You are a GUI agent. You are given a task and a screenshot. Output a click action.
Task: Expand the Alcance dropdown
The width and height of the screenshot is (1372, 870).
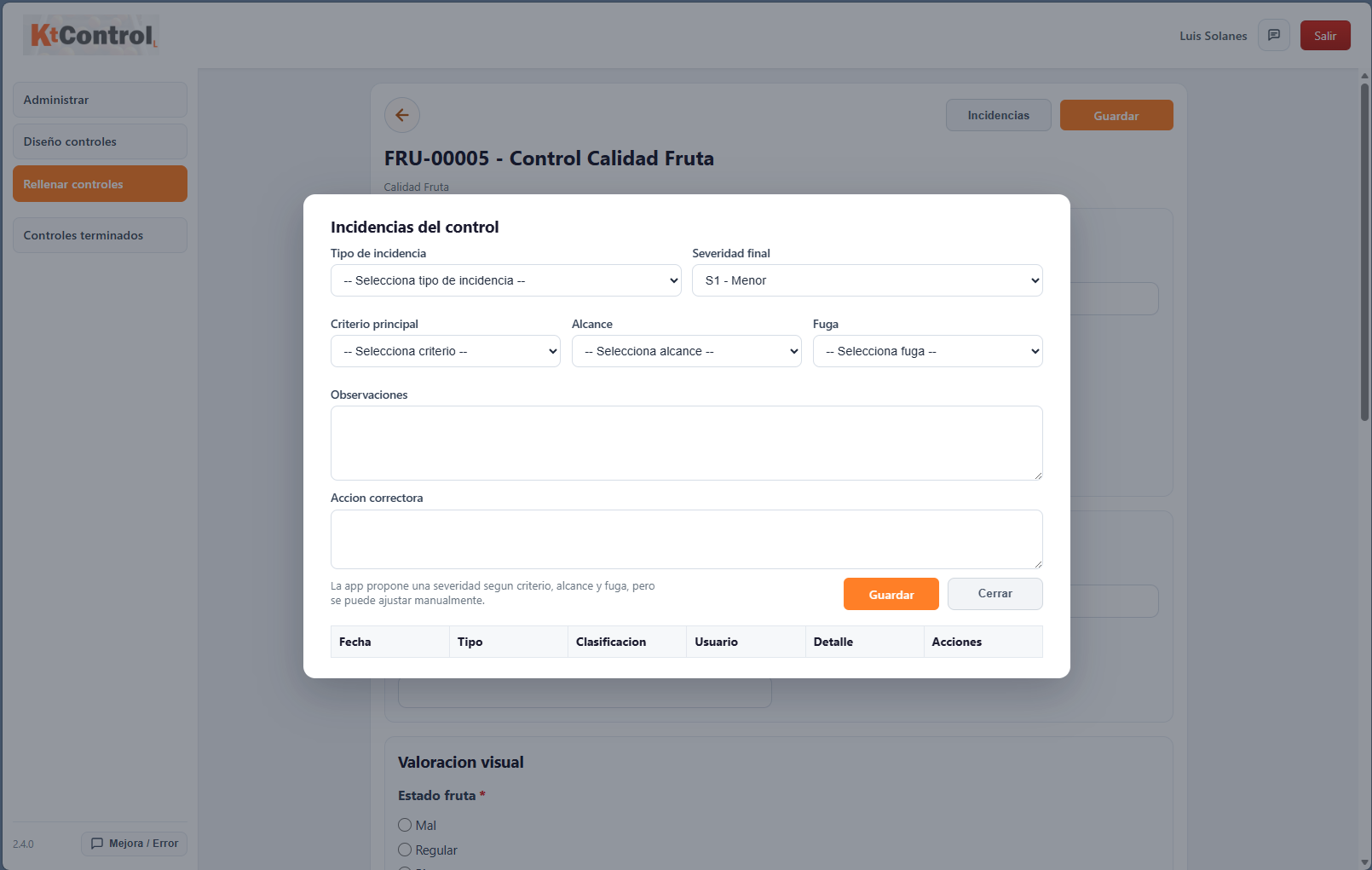[686, 351]
